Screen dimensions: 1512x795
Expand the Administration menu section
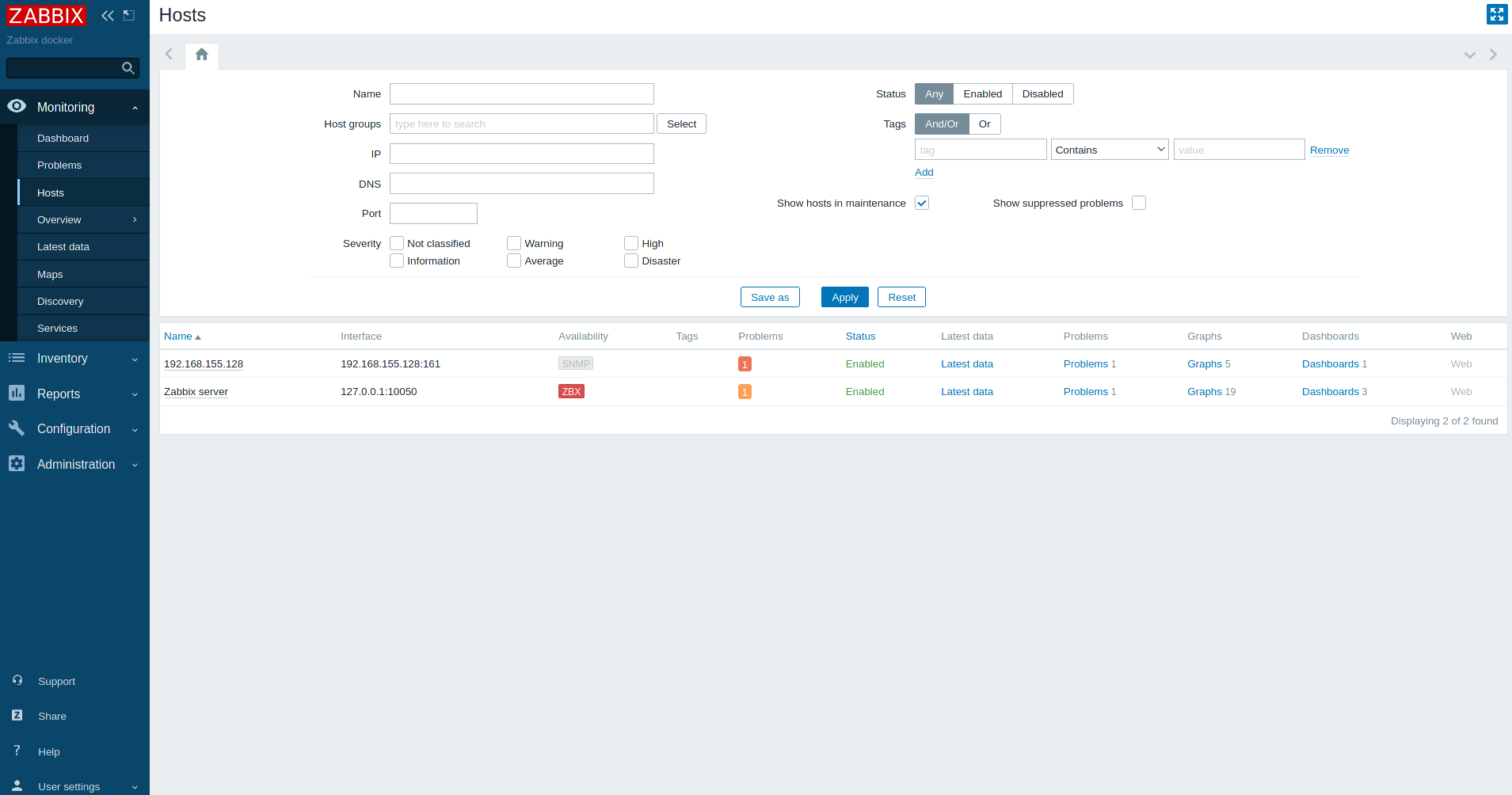coord(76,465)
